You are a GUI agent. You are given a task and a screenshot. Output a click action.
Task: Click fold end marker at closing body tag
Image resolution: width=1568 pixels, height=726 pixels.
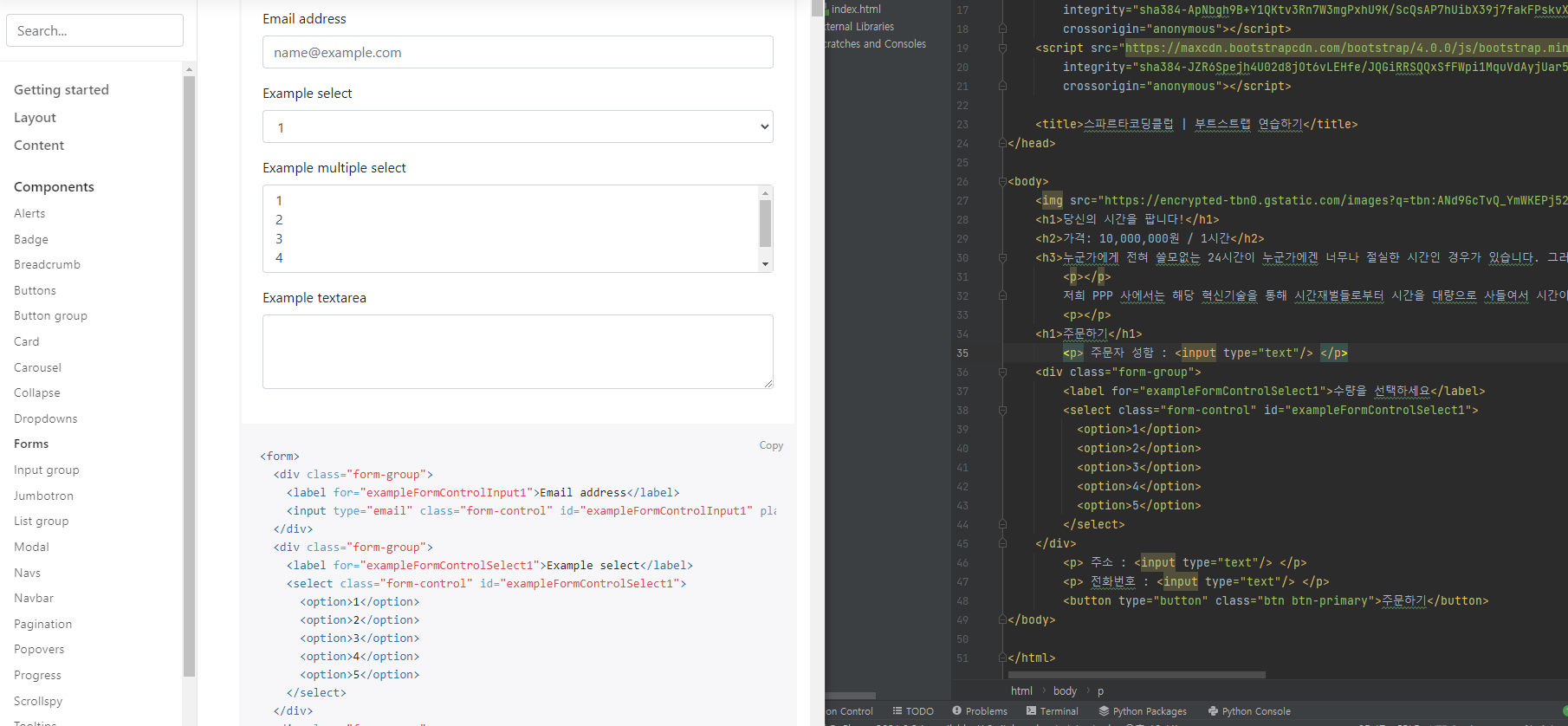(x=1002, y=620)
